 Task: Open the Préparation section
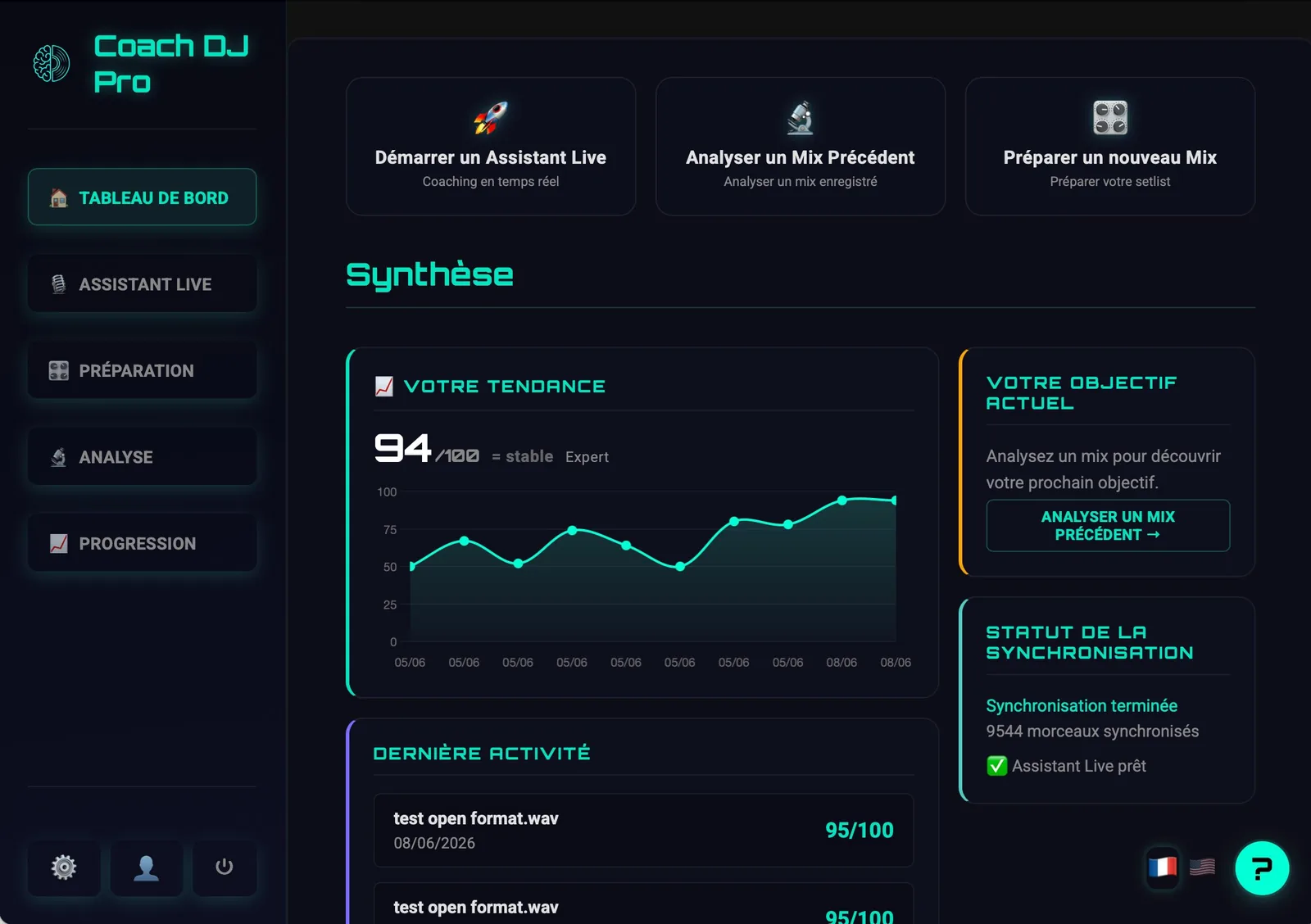143,370
